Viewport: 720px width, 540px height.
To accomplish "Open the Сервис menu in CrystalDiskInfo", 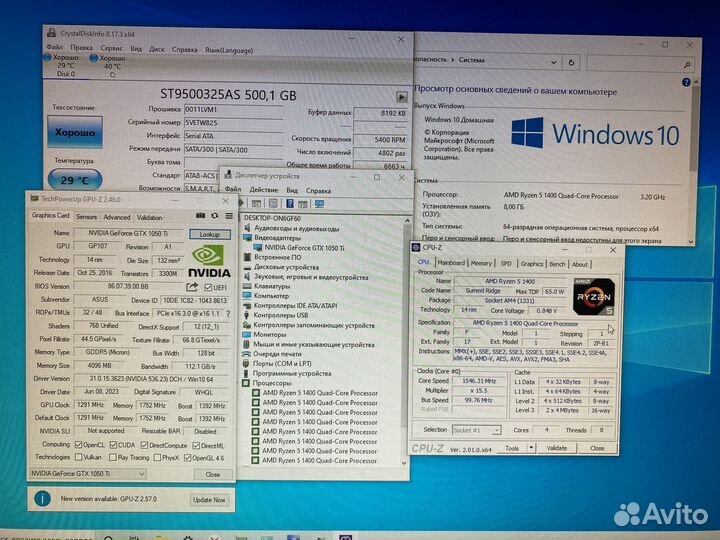I will coord(111,48).
